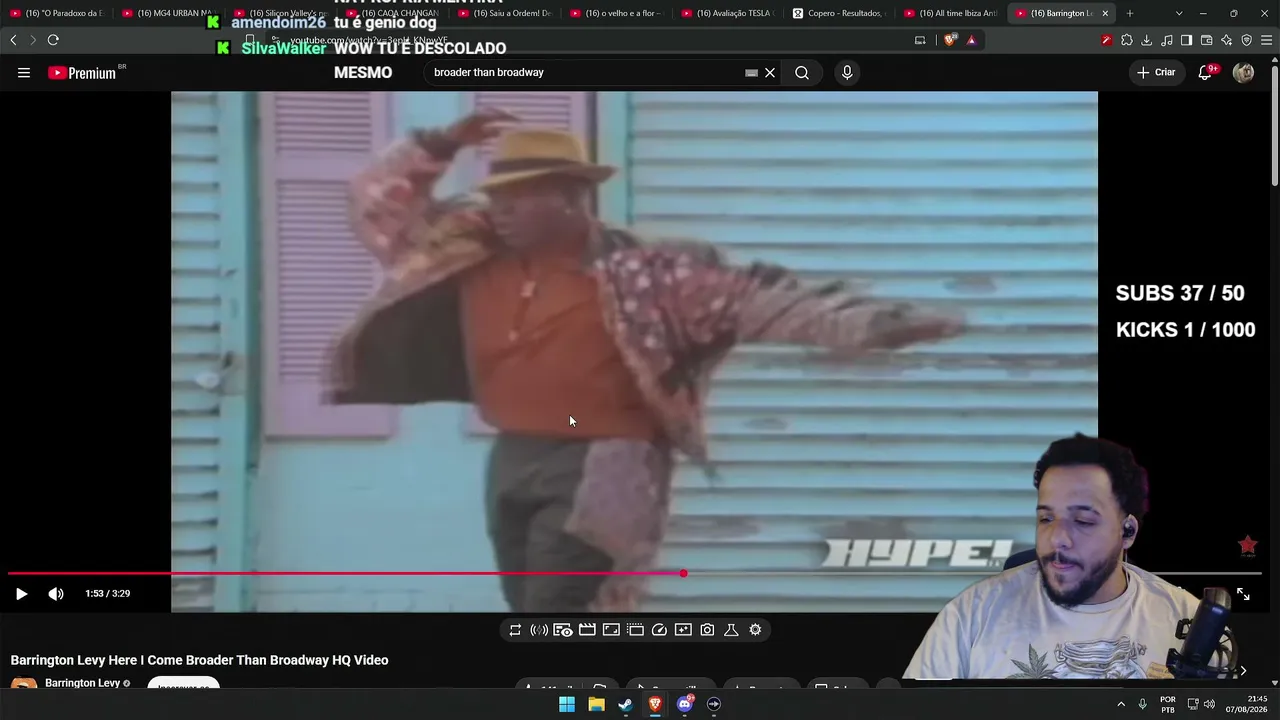The width and height of the screenshot is (1280, 720).
Task: Open the Leo AI sparkle icon
Action: [x=1226, y=40]
